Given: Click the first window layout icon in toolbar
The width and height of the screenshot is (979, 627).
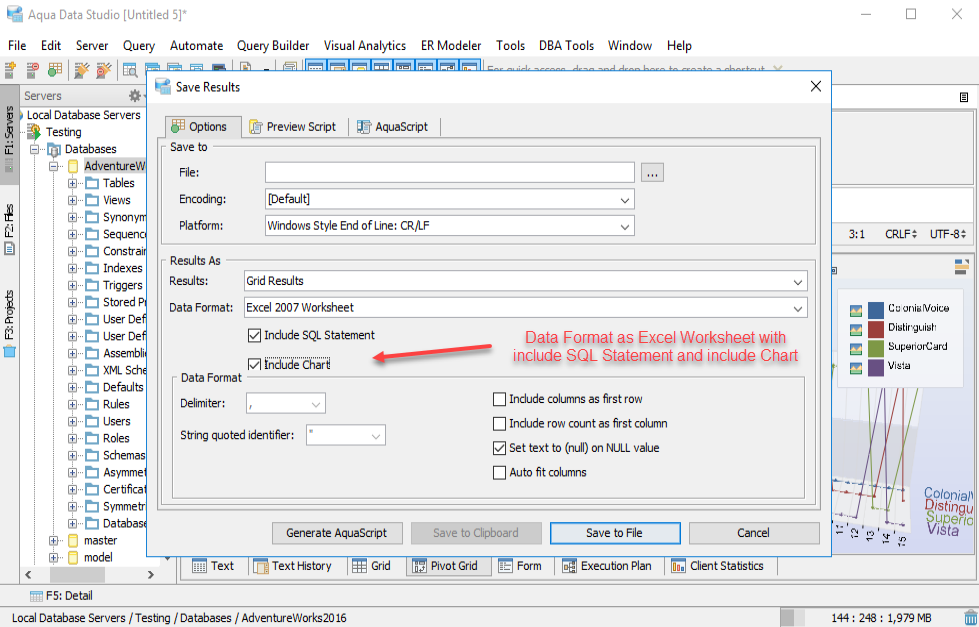Looking at the screenshot, I should coord(315,67).
